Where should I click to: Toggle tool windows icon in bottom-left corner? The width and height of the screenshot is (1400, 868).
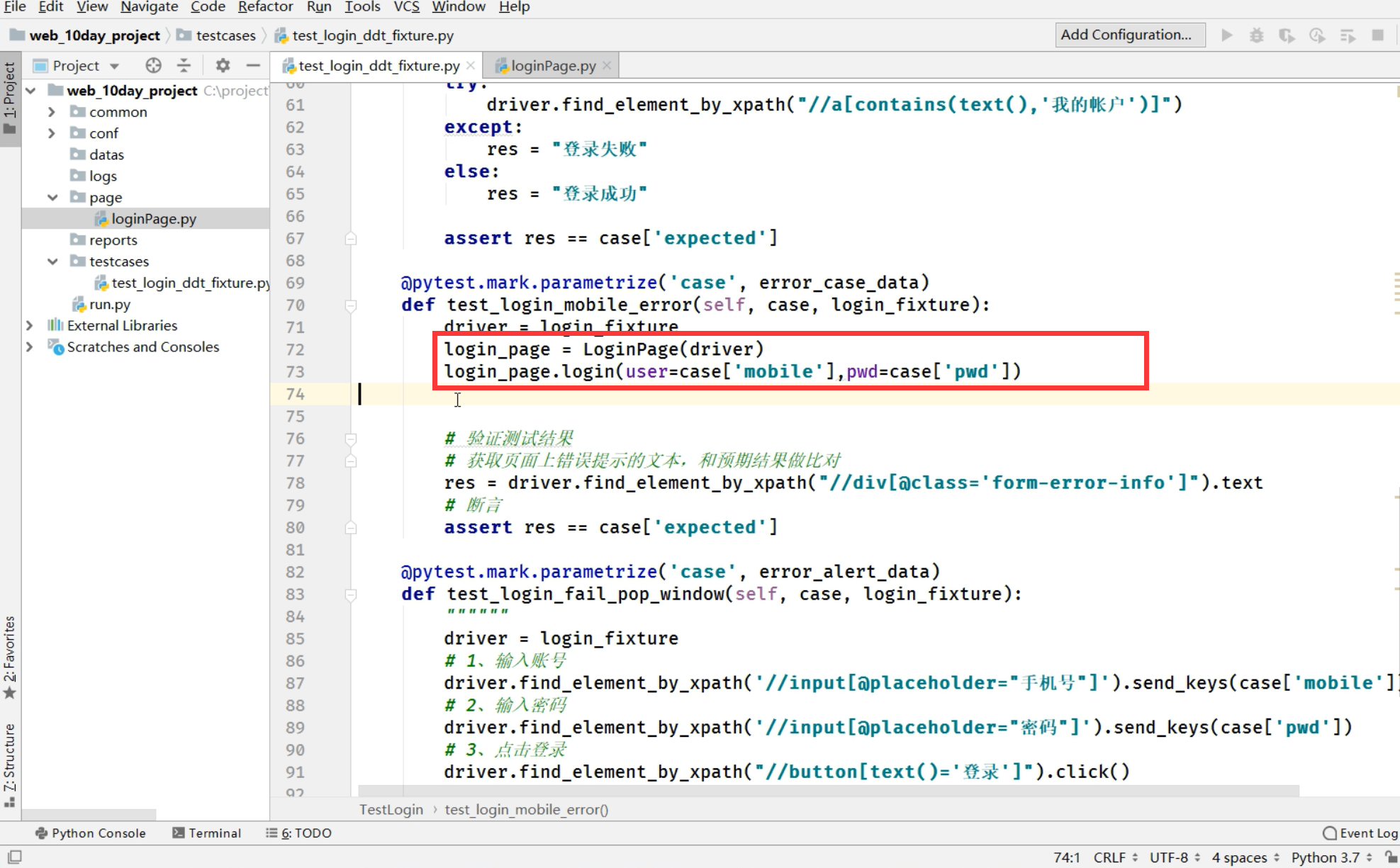click(x=14, y=857)
